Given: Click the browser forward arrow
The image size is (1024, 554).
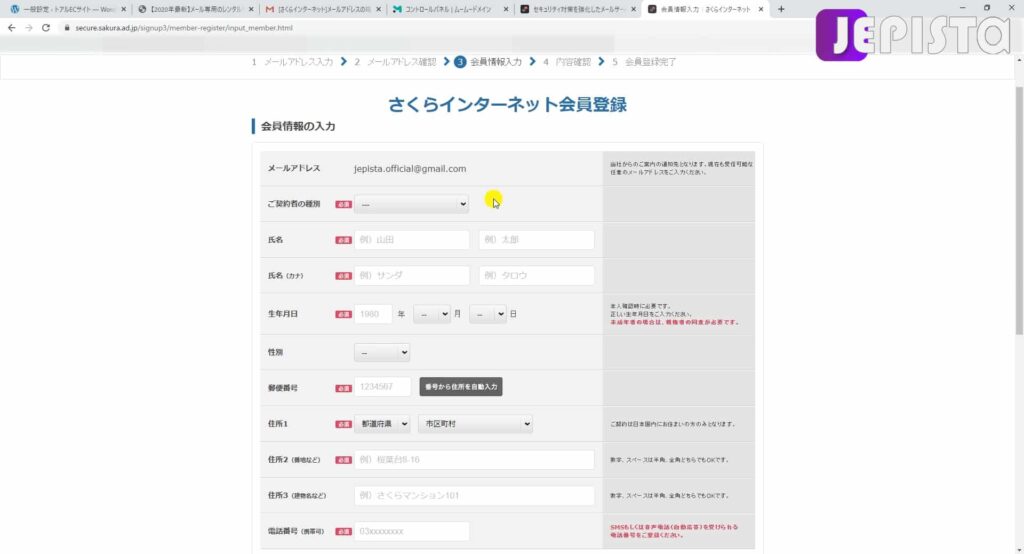Looking at the screenshot, I should pos(28,28).
